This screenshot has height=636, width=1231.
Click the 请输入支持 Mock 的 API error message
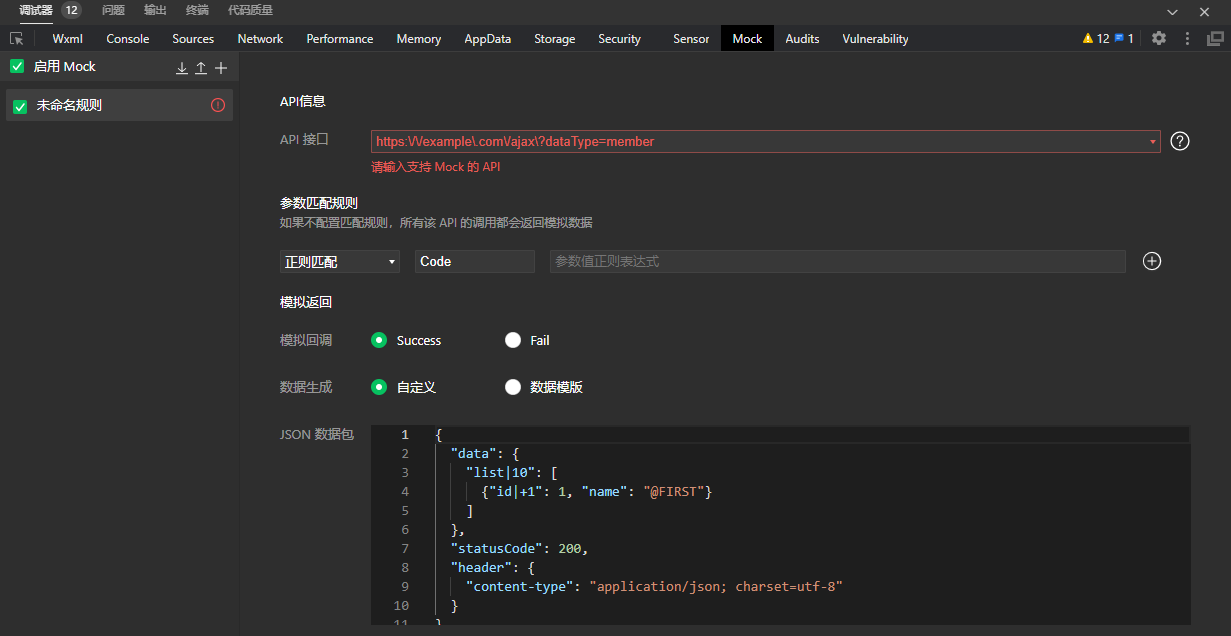click(x=436, y=167)
